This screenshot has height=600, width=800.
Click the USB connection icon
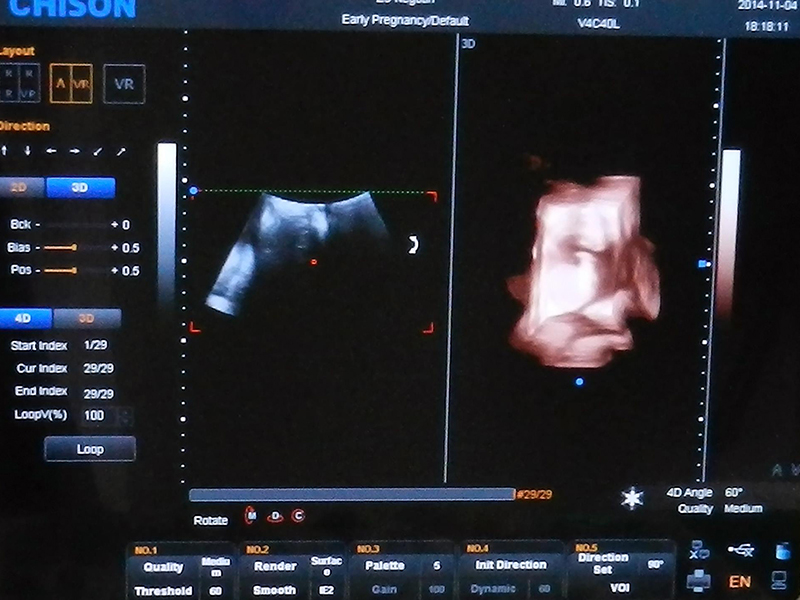742,549
